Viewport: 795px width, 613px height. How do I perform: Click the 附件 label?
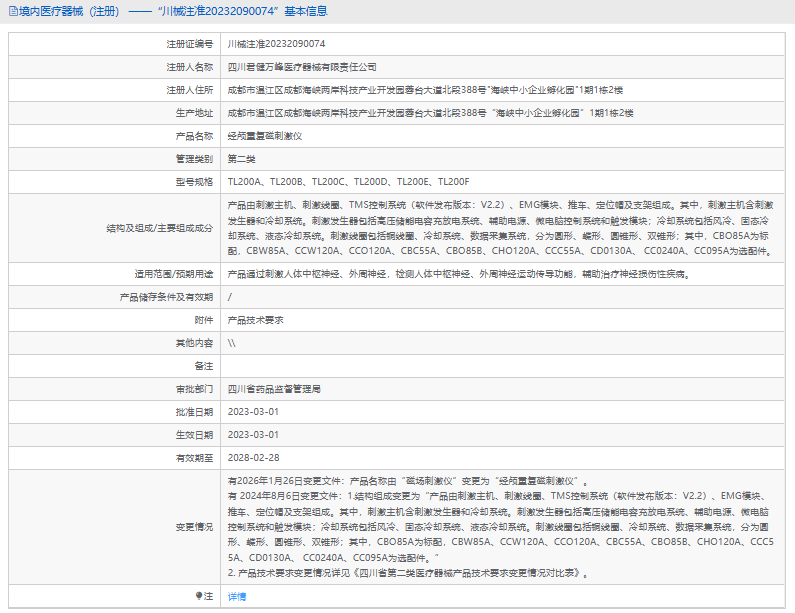[x=204, y=320]
